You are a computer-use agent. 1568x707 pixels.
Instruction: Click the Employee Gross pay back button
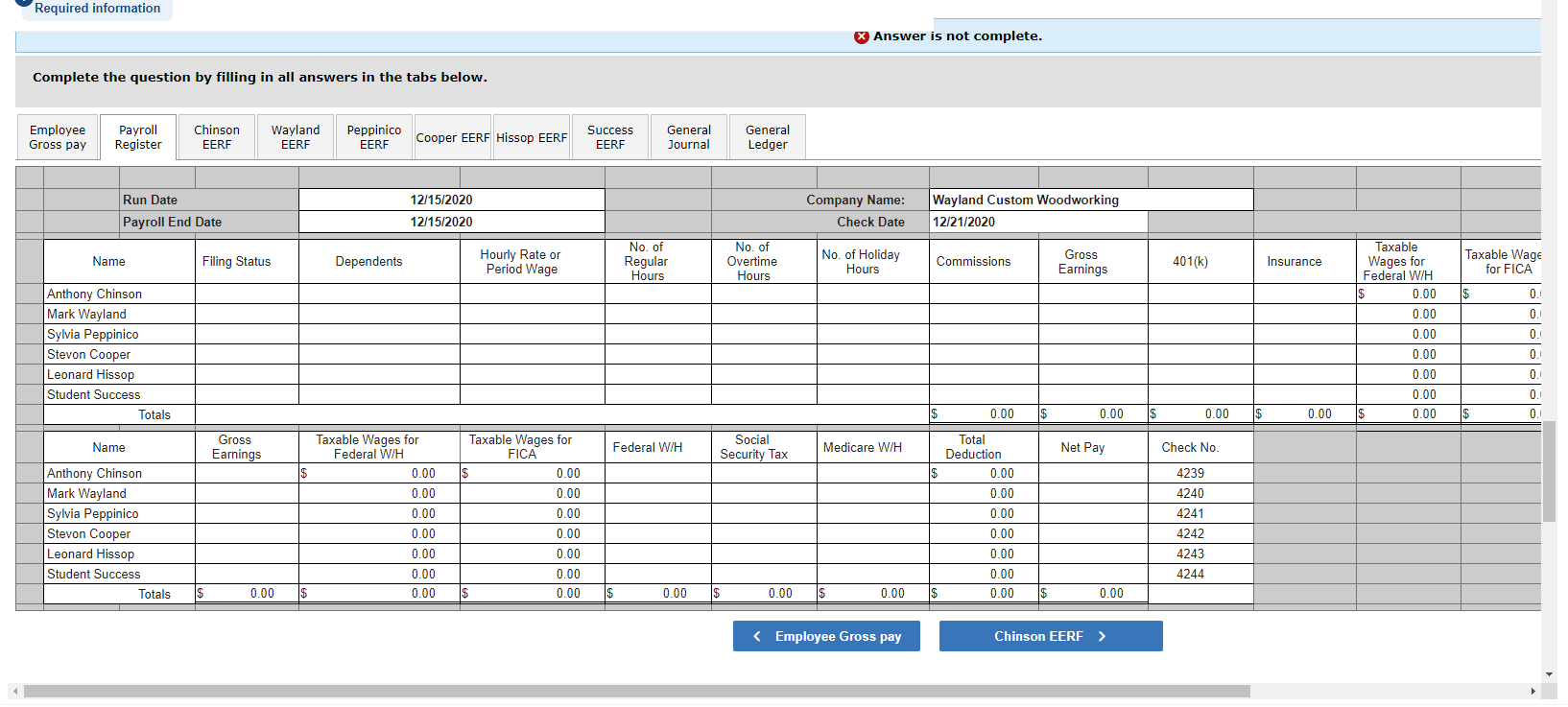tap(826, 636)
